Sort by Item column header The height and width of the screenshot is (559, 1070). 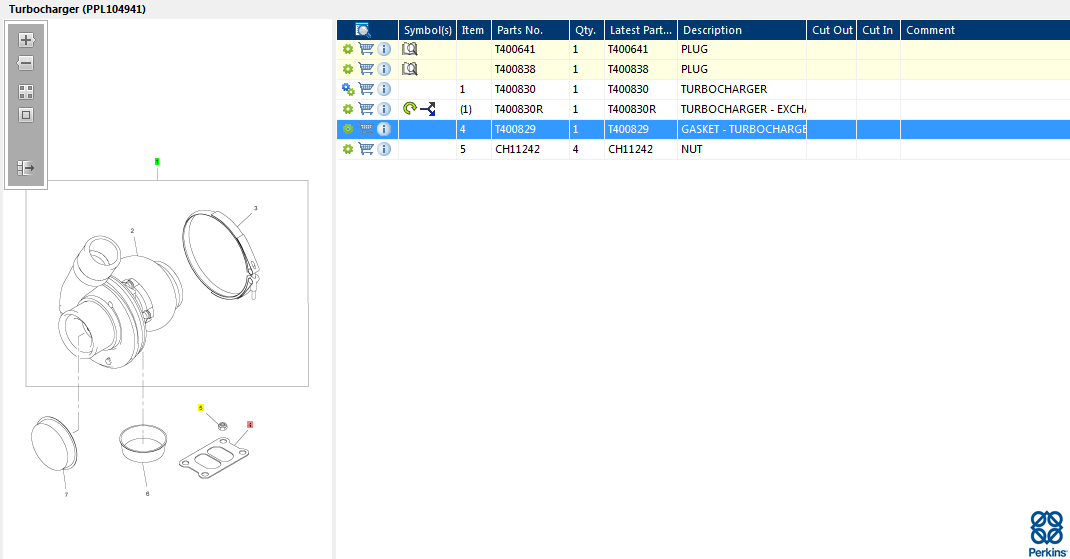tap(474, 30)
